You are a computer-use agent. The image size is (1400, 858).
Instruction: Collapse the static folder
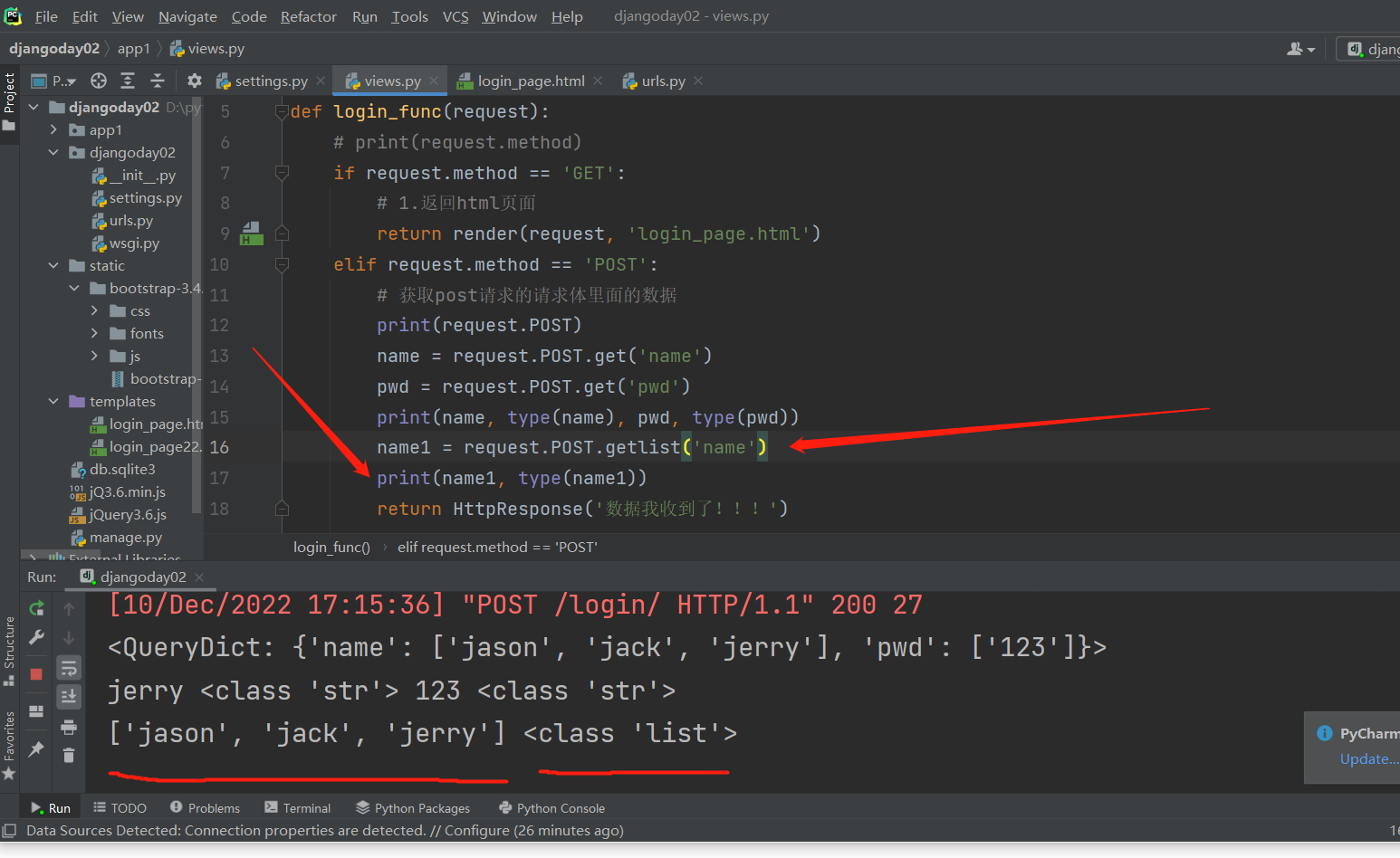coord(54,265)
